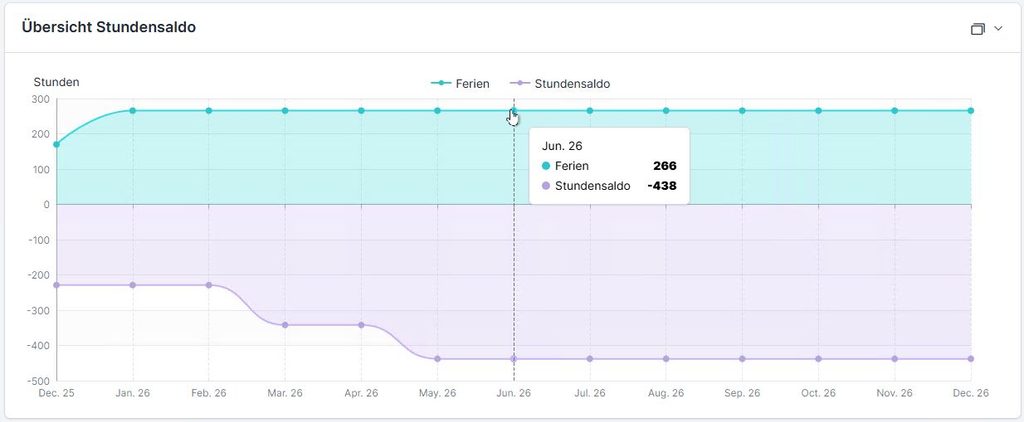Select Ferien data point at Dec. 25
The image size is (1024, 422).
click(x=57, y=144)
